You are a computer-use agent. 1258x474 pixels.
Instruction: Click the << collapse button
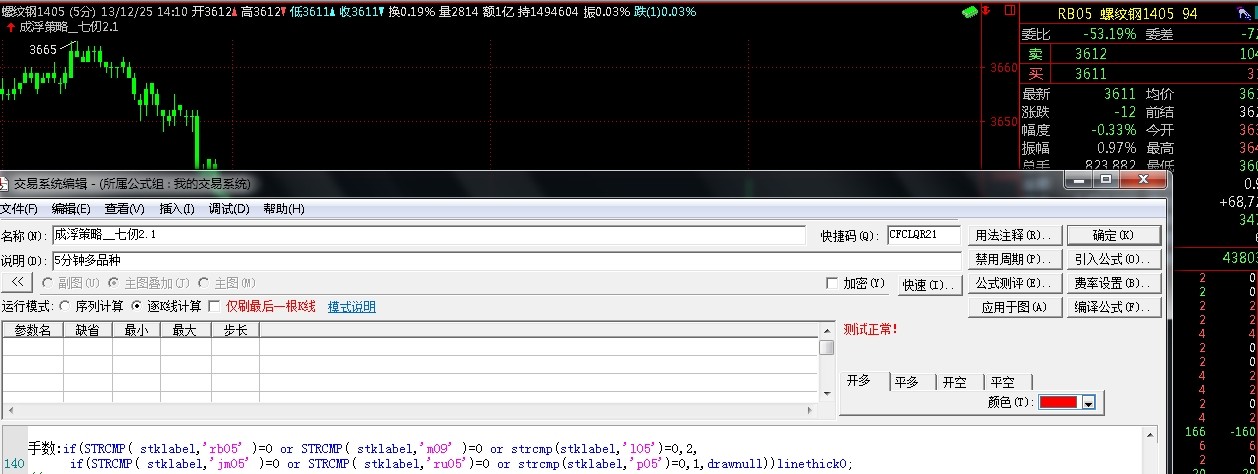[x=17, y=283]
